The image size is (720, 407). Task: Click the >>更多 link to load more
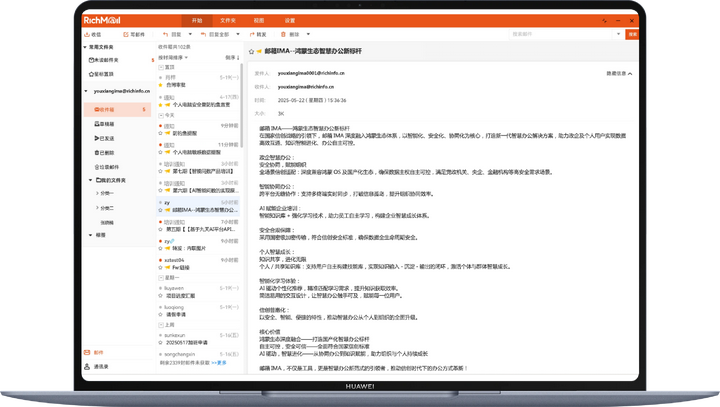[219, 363]
